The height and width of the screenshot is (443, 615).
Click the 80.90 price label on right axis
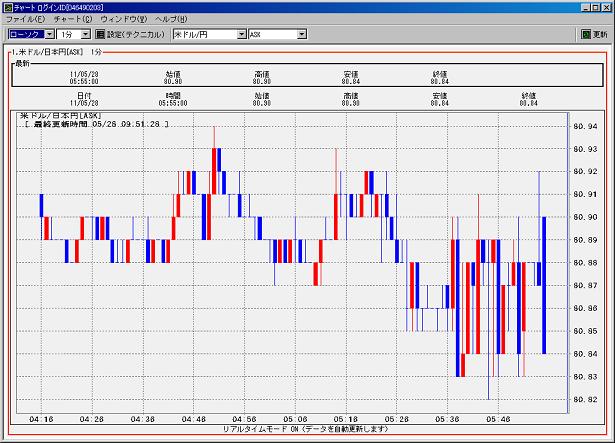[585, 217]
